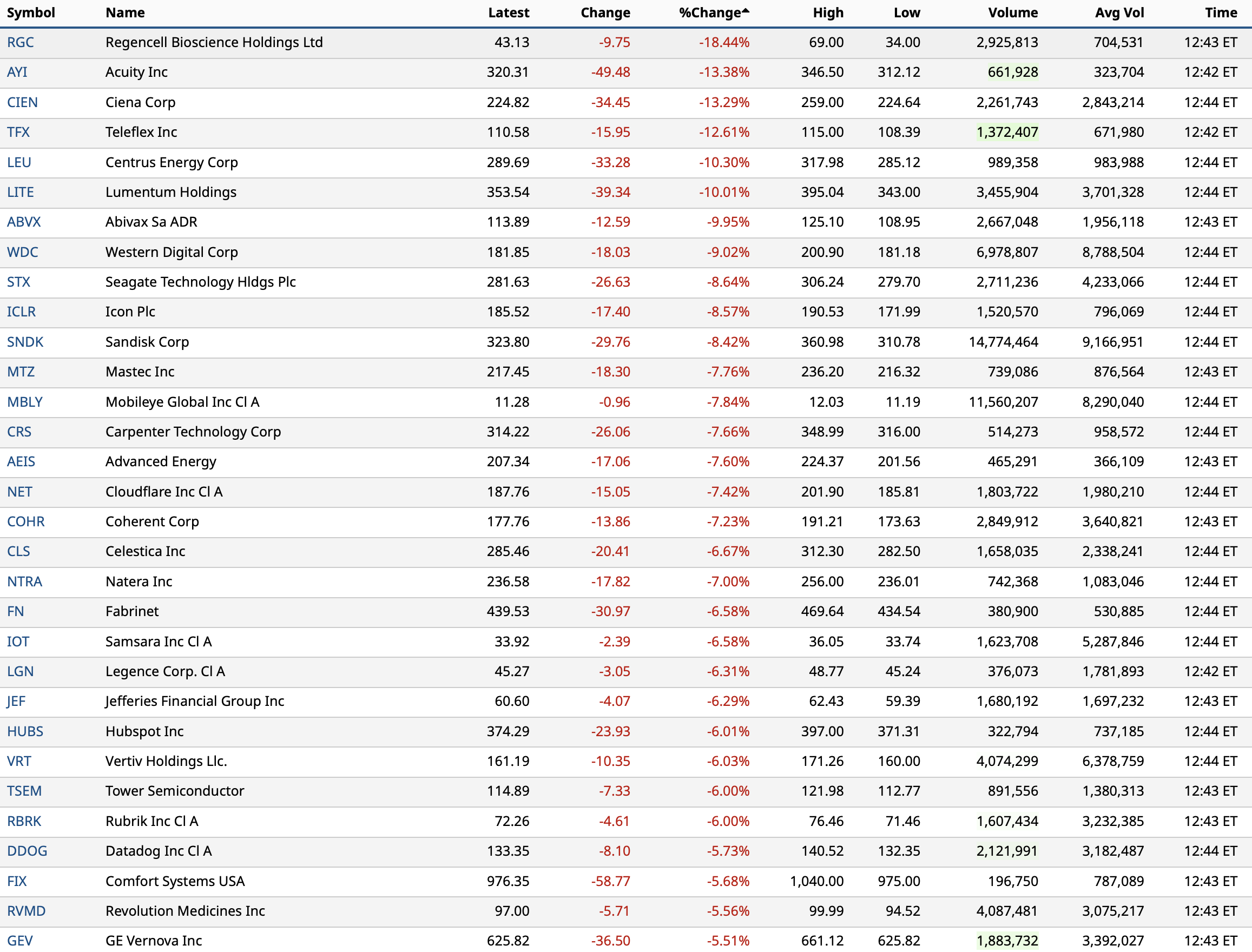Open the AYI symbol link
1252x952 pixels.
[17, 72]
